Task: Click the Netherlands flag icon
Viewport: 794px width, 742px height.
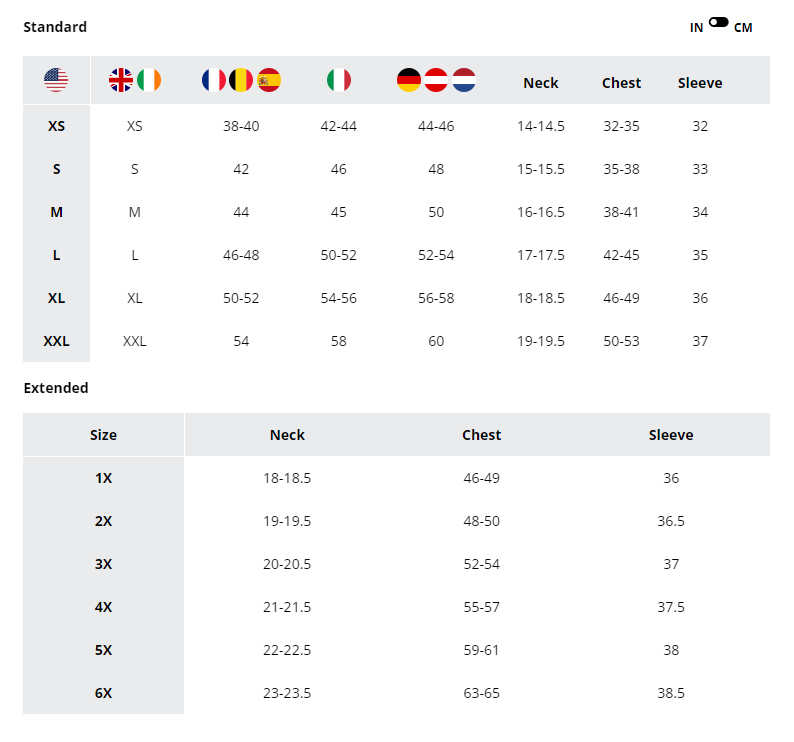Action: point(464,80)
